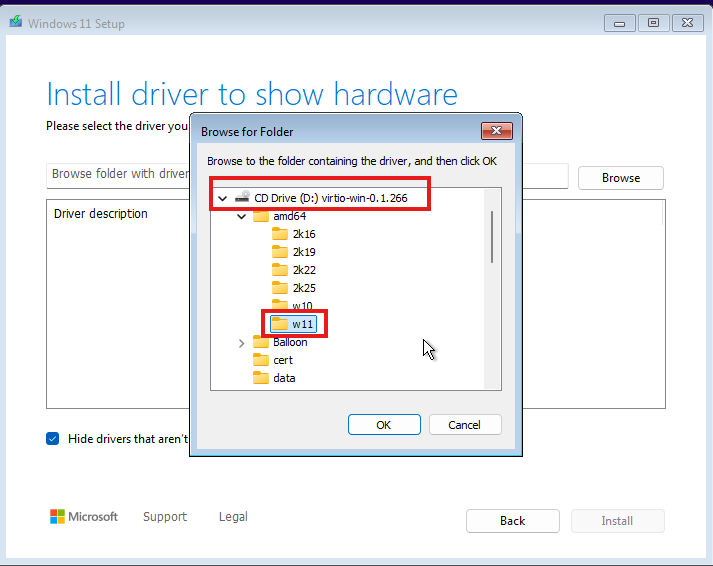Collapse the CD Drive (D:) tree node
The width and height of the screenshot is (713, 566).
[222, 198]
